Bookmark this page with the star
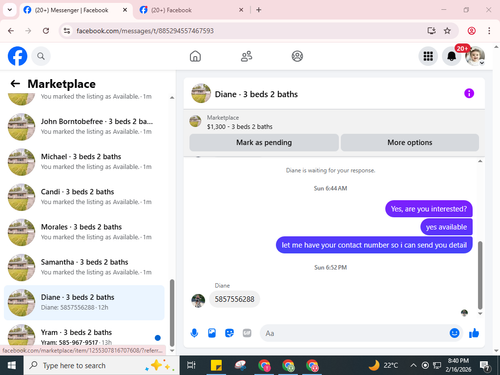 [x=447, y=31]
